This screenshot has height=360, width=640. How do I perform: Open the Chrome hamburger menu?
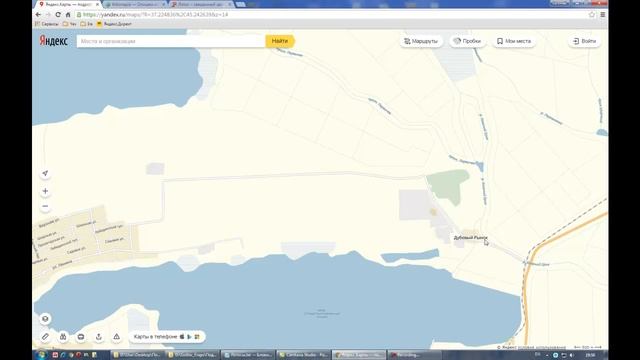(602, 14)
